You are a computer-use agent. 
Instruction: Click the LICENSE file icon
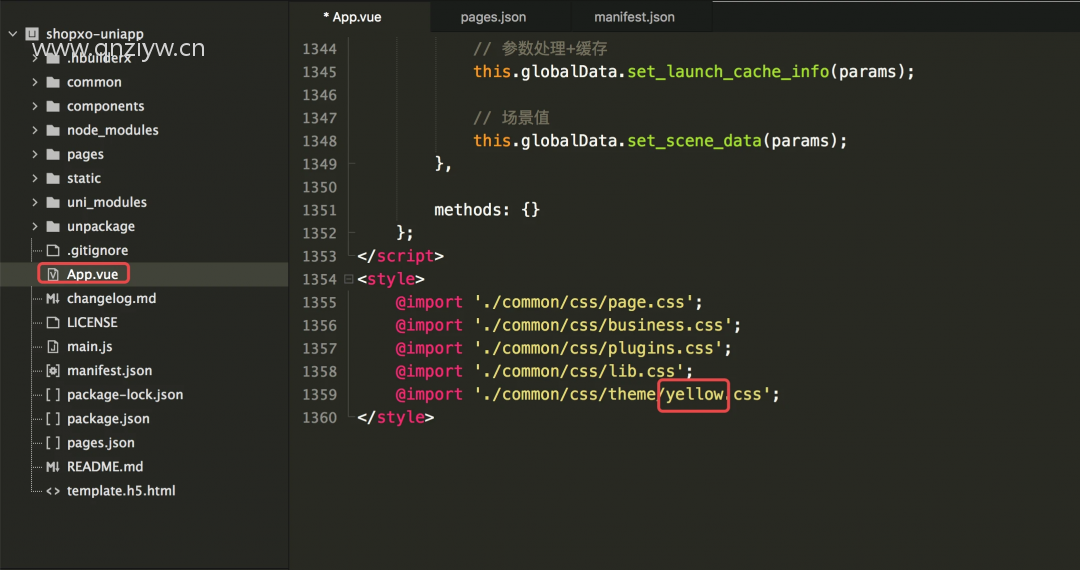53,323
